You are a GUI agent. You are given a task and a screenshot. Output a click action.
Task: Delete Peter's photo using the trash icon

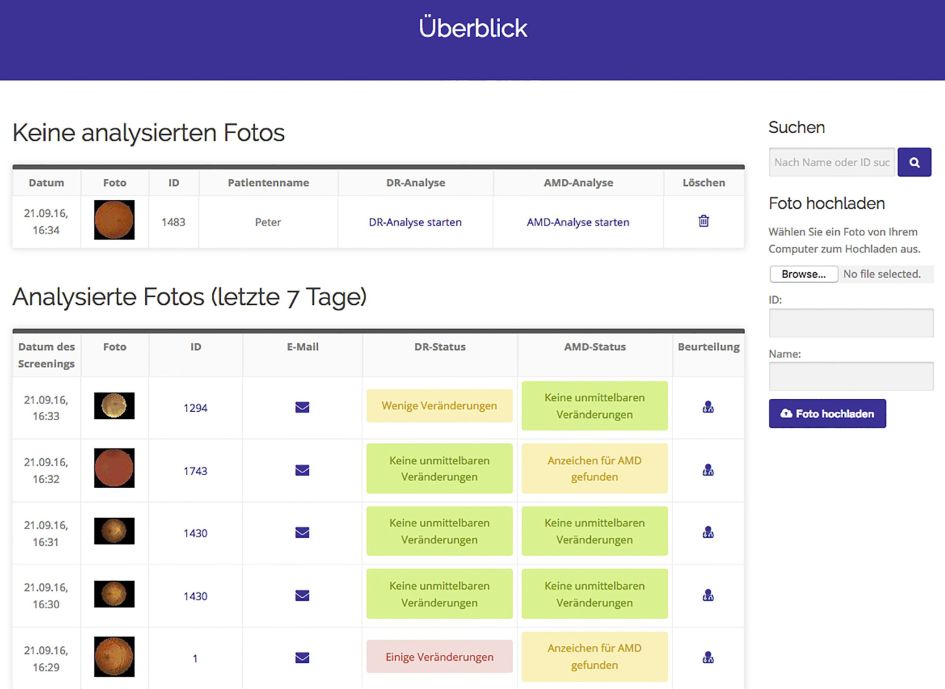click(703, 221)
